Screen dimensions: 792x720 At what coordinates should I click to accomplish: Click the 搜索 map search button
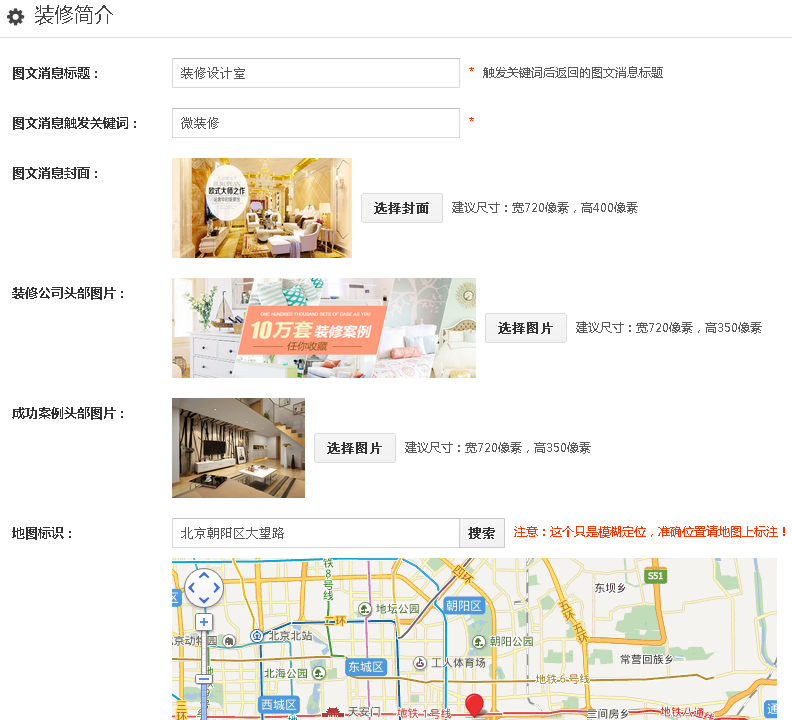coord(481,533)
